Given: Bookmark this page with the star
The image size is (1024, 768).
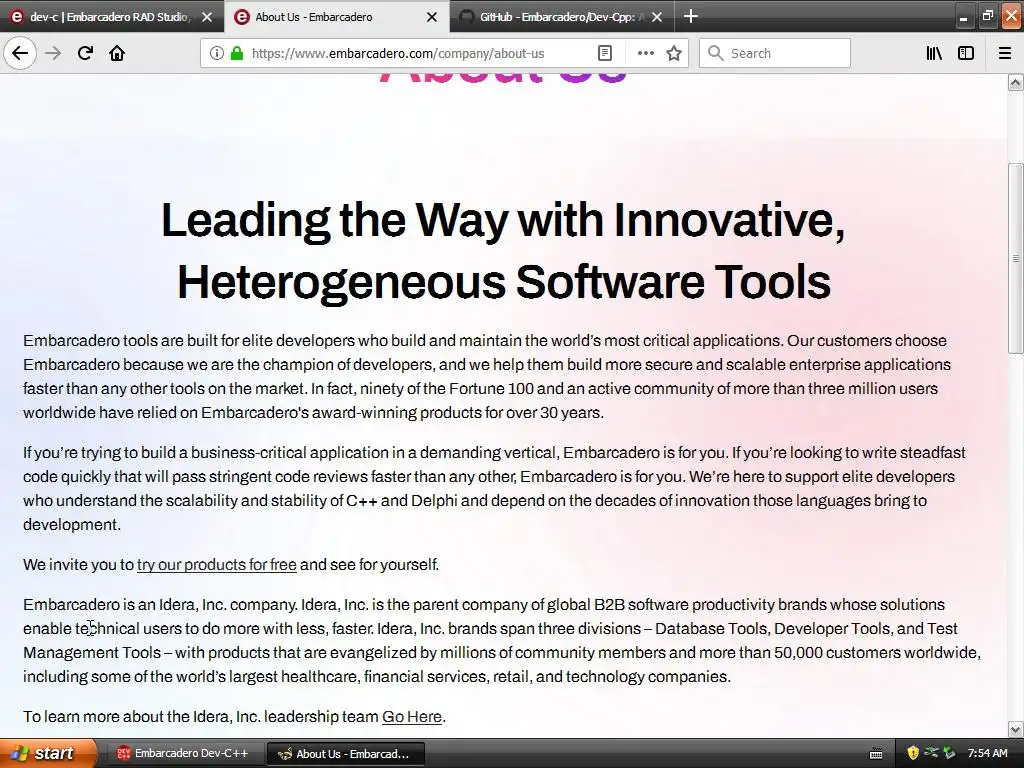Looking at the screenshot, I should tap(674, 53).
